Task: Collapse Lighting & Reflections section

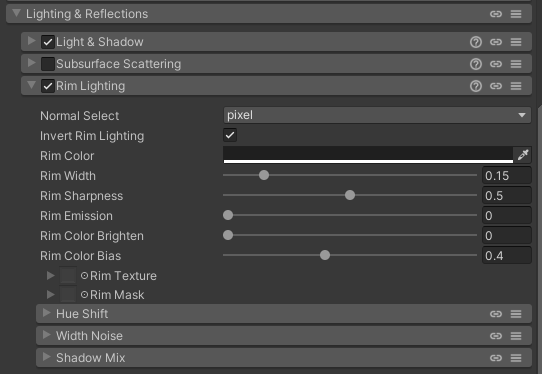Action: point(16,13)
